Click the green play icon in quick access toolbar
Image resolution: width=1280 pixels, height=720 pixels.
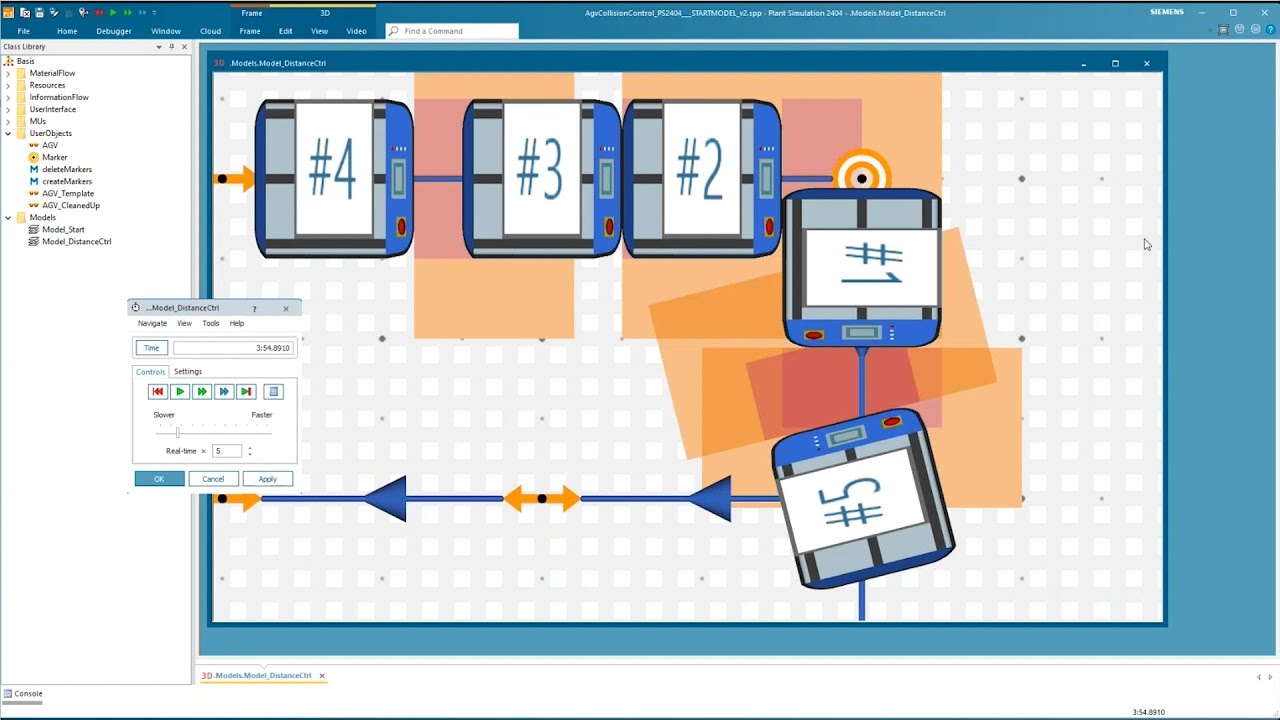113,13
